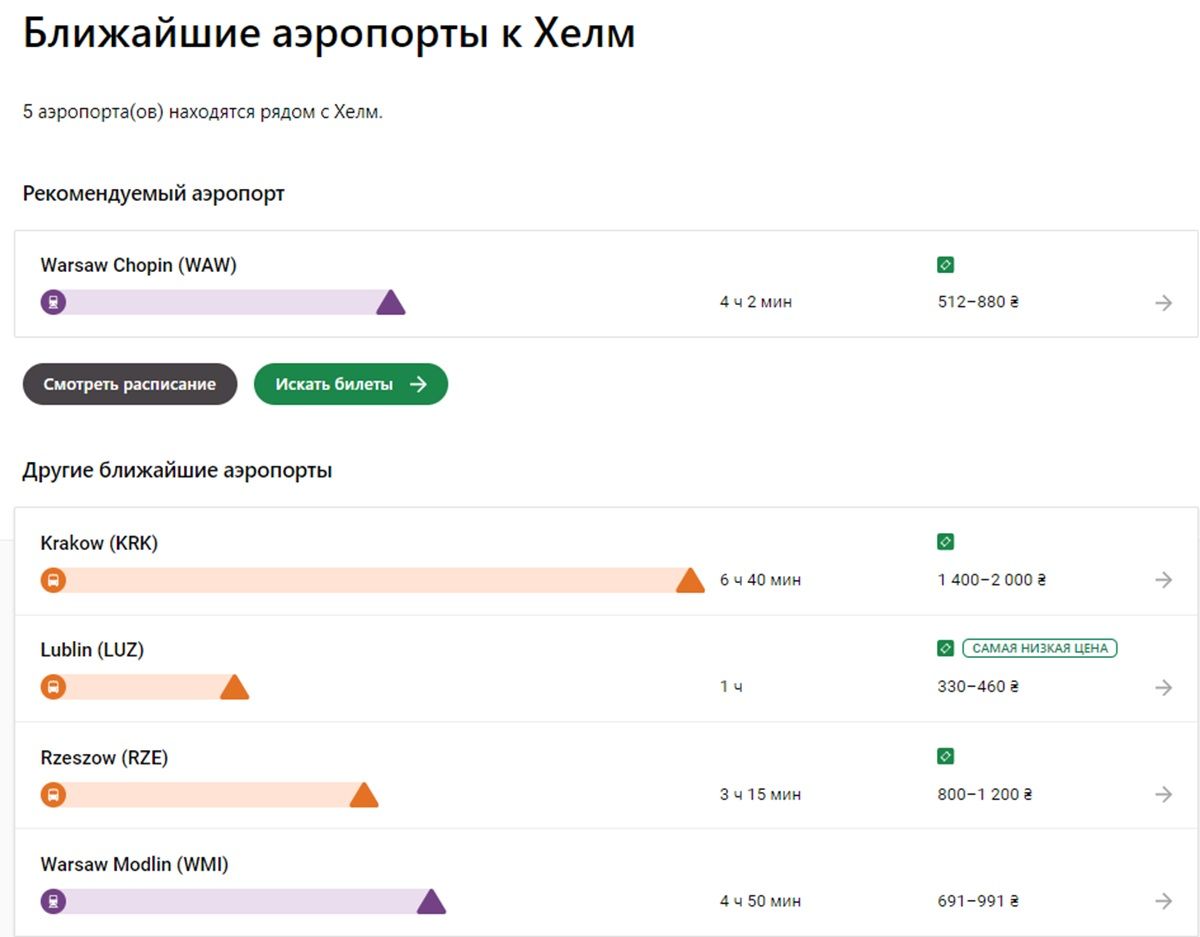
Task: Click the bus icon in Krakow row
Action: (53, 580)
